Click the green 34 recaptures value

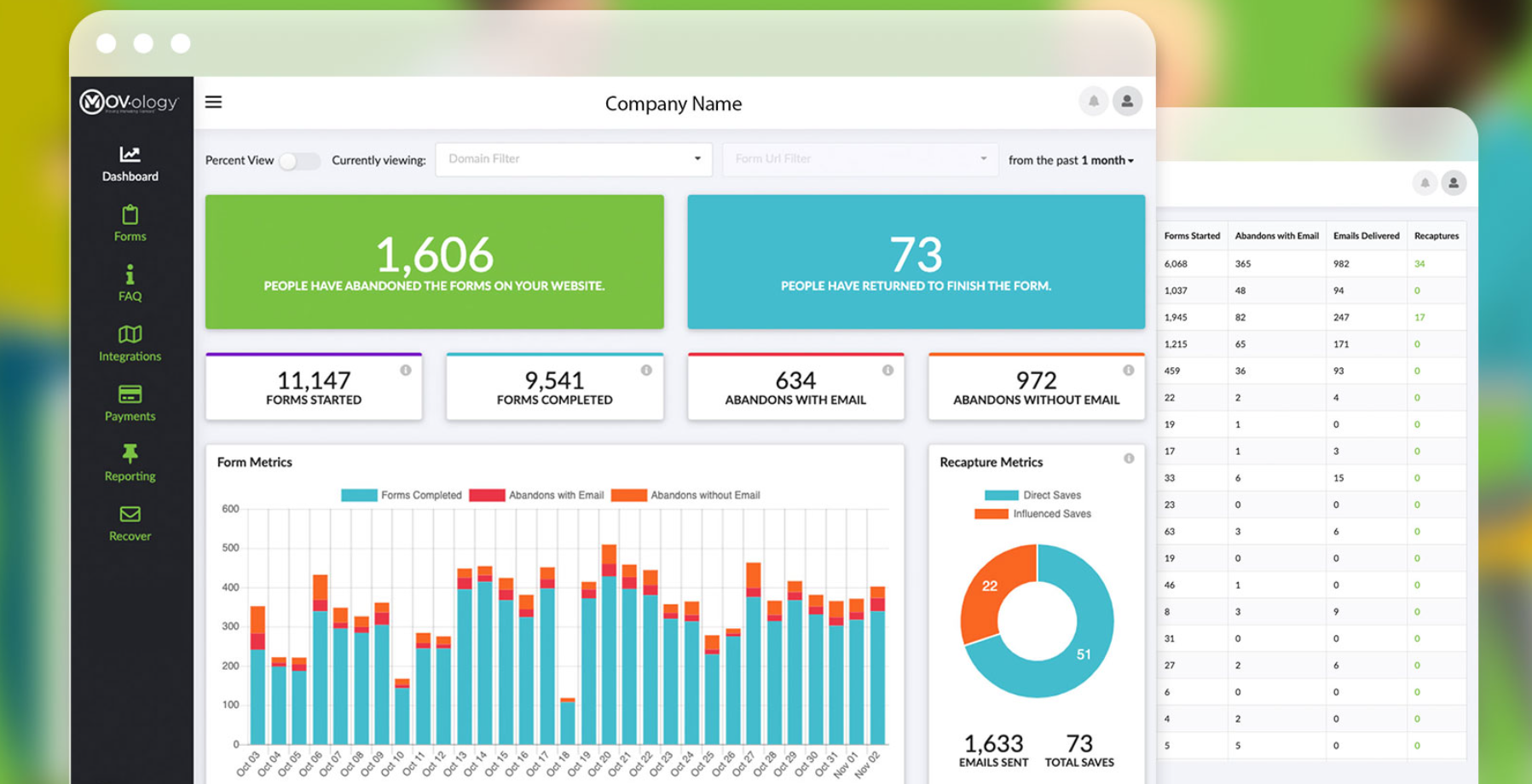pyautogui.click(x=1419, y=264)
